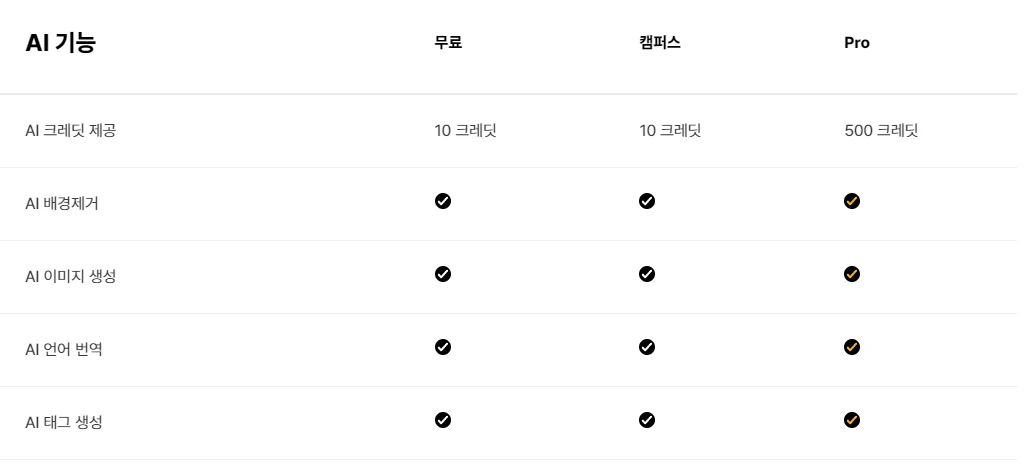This screenshot has height=469, width=1025.
Task: Click the AI 기능 section heading
Action: tap(61, 43)
